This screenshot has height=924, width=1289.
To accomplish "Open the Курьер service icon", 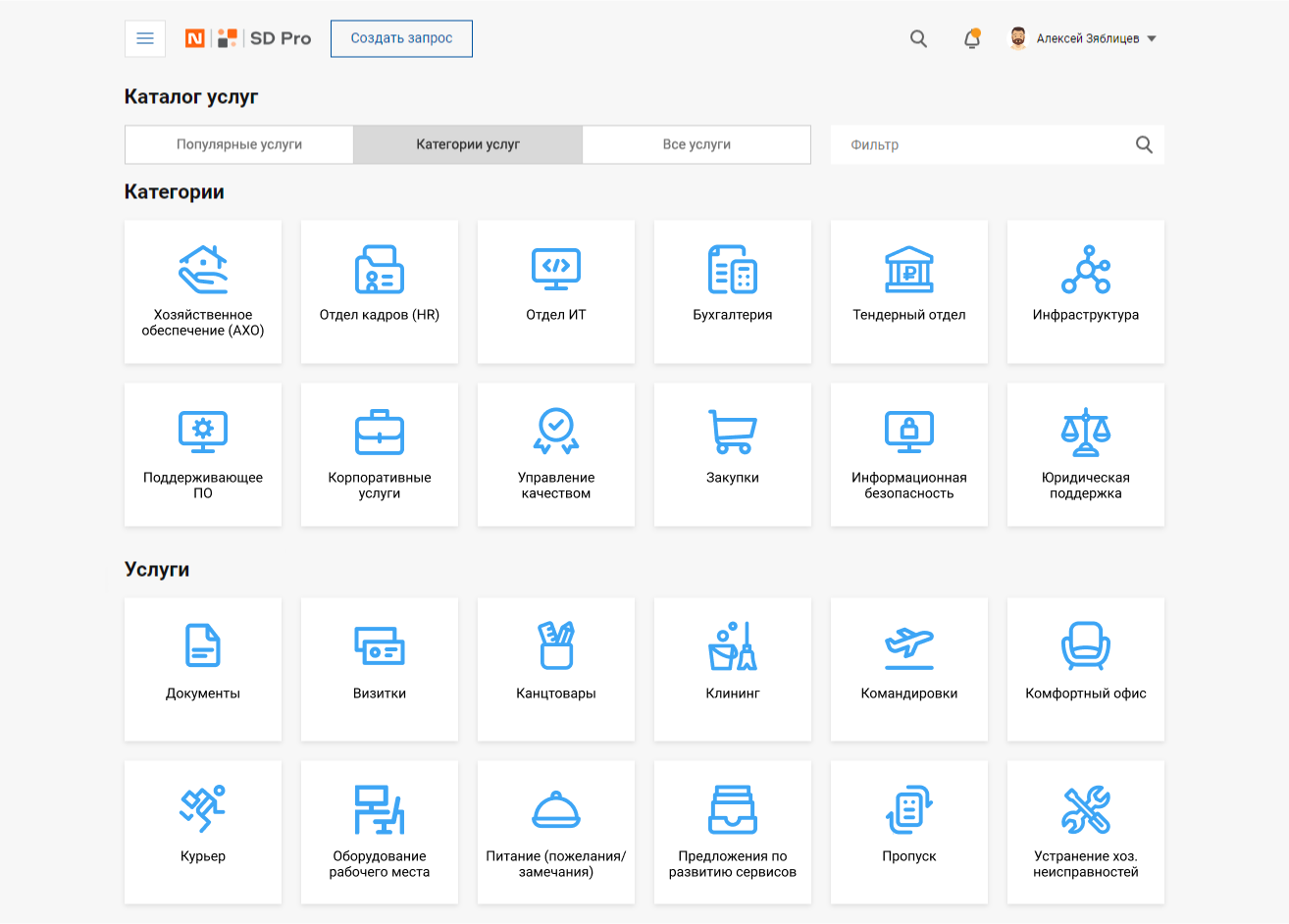I will [203, 809].
